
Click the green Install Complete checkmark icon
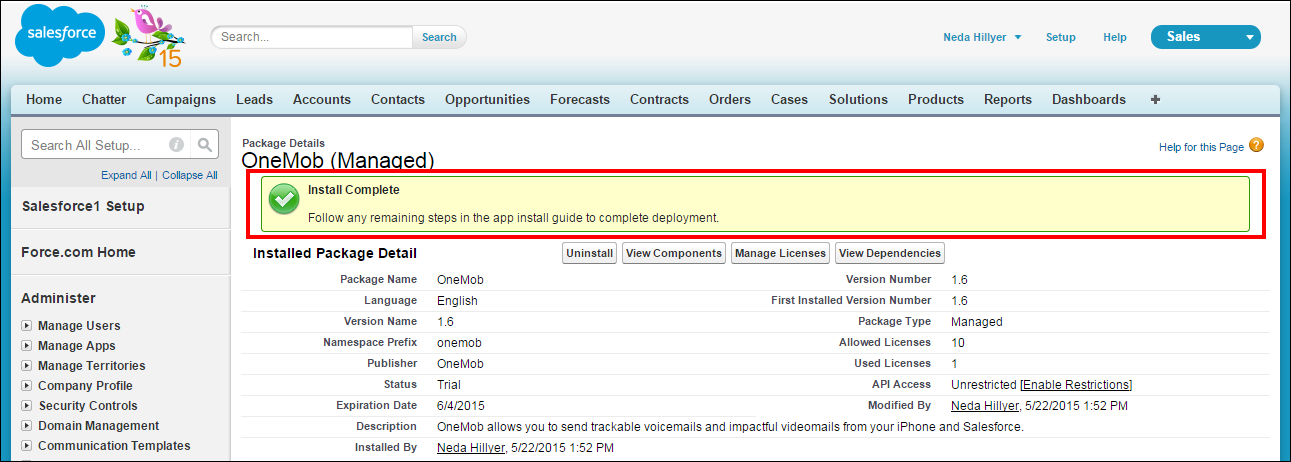(x=285, y=201)
